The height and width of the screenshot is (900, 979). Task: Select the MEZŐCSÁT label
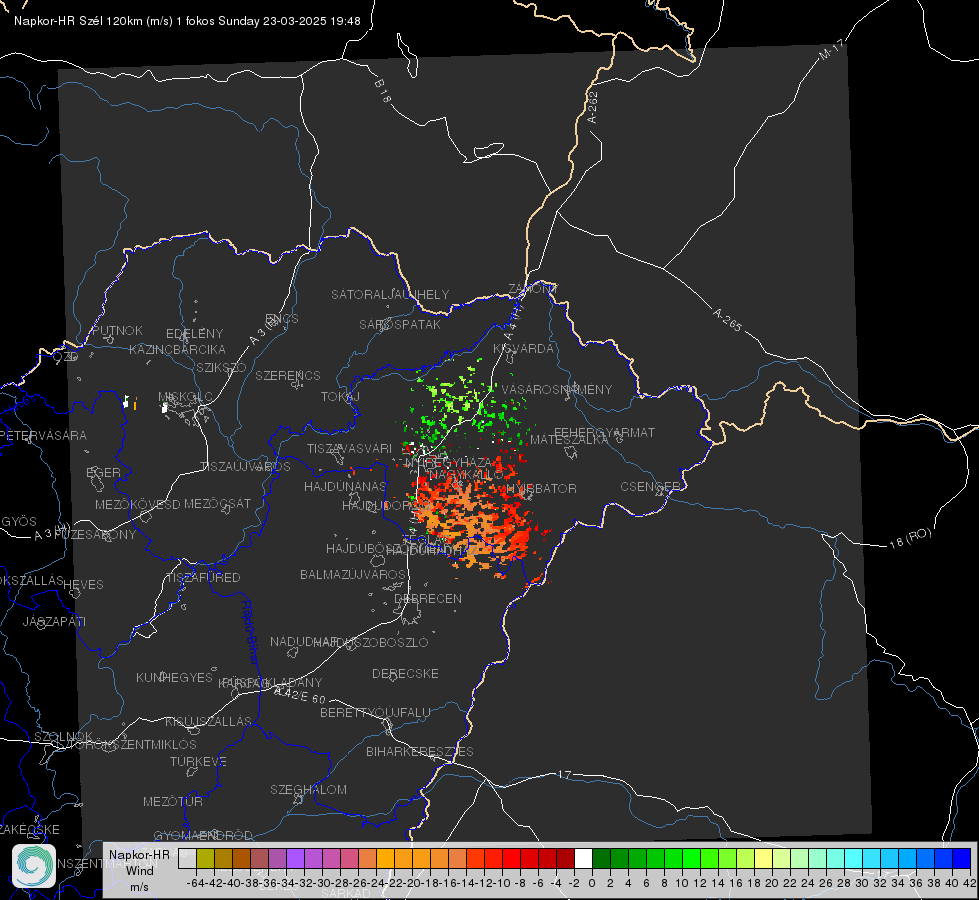point(217,503)
